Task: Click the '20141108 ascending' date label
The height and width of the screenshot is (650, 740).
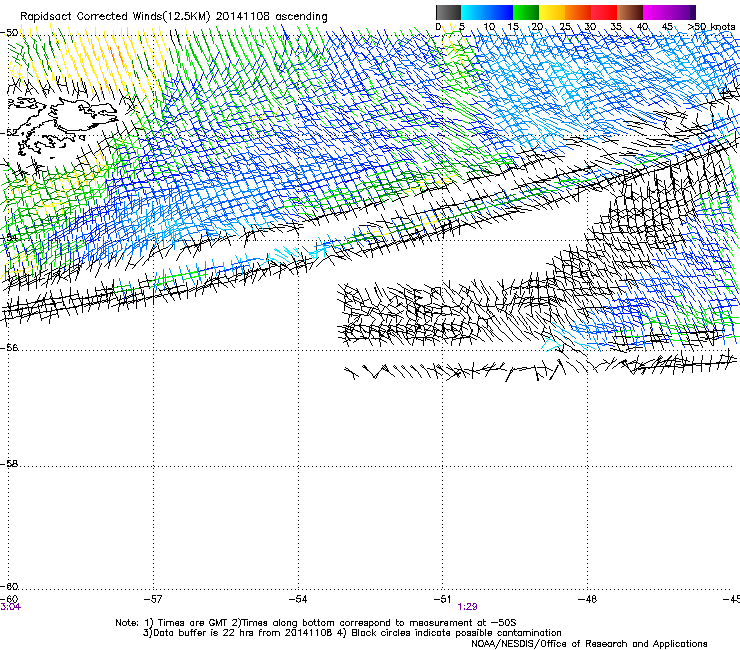Action: click(271, 17)
